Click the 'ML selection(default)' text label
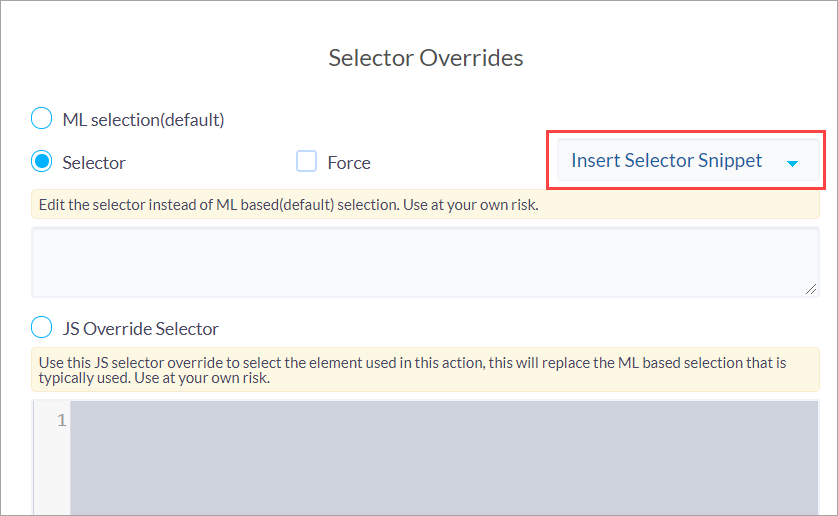838x516 pixels. point(143,120)
